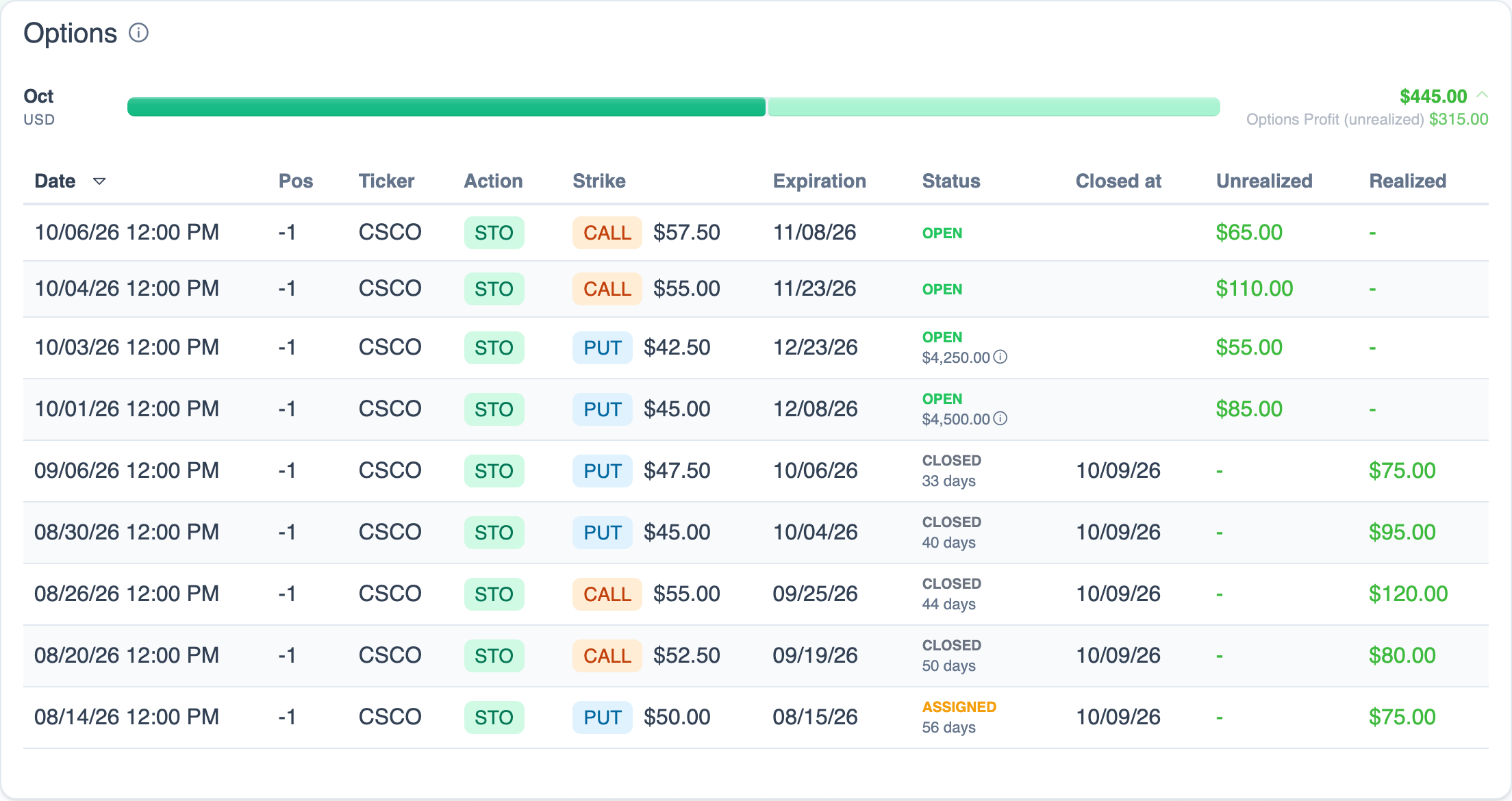Click the Ticker column header
Viewport: 1512px width, 801px height.
click(386, 181)
